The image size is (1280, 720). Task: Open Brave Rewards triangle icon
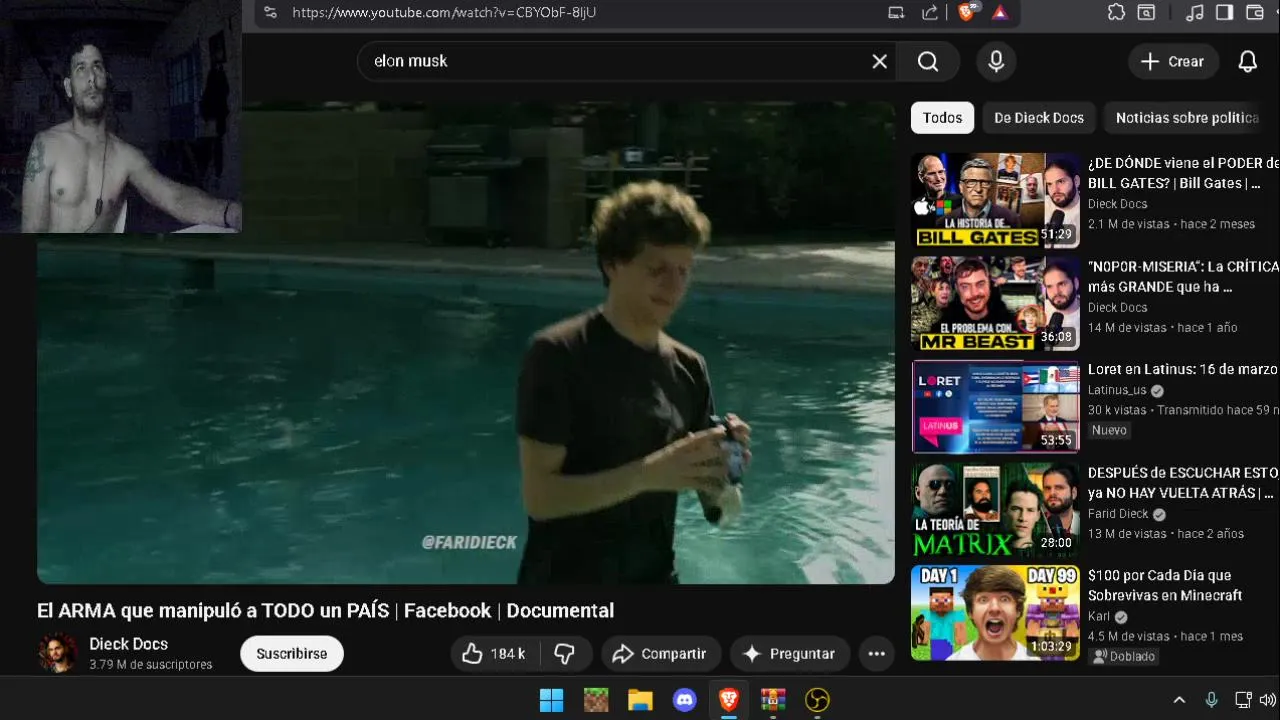[1000, 13]
